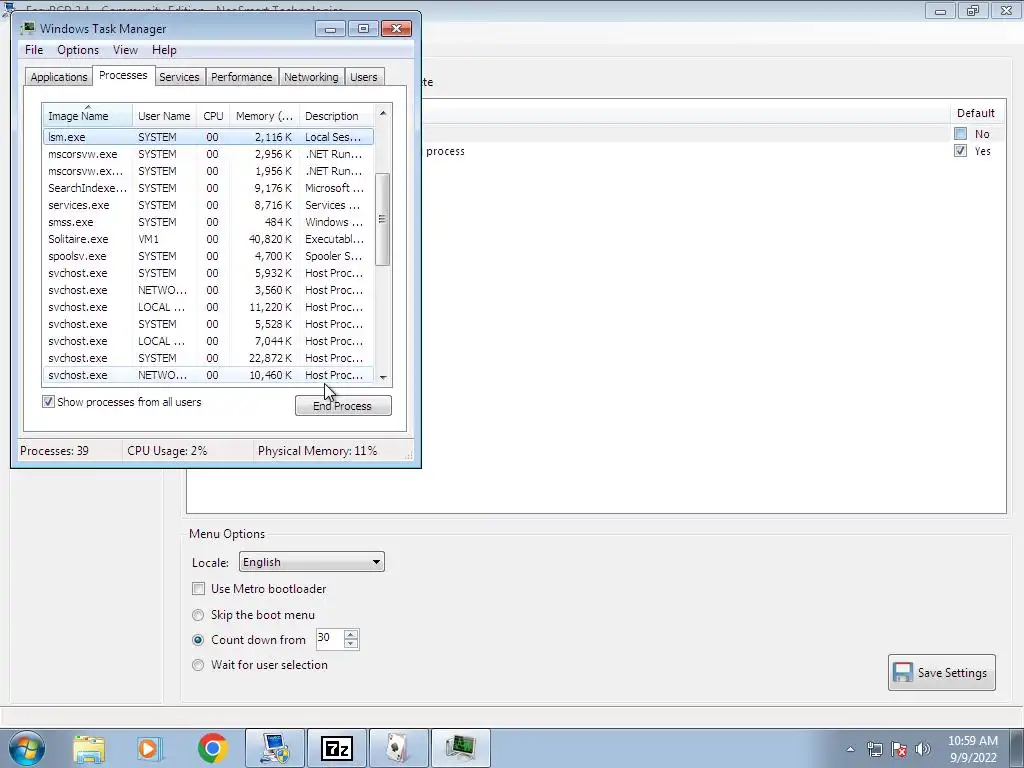Select the lsm.exe process row
Image resolution: width=1024 pixels, height=768 pixels.
tap(208, 137)
